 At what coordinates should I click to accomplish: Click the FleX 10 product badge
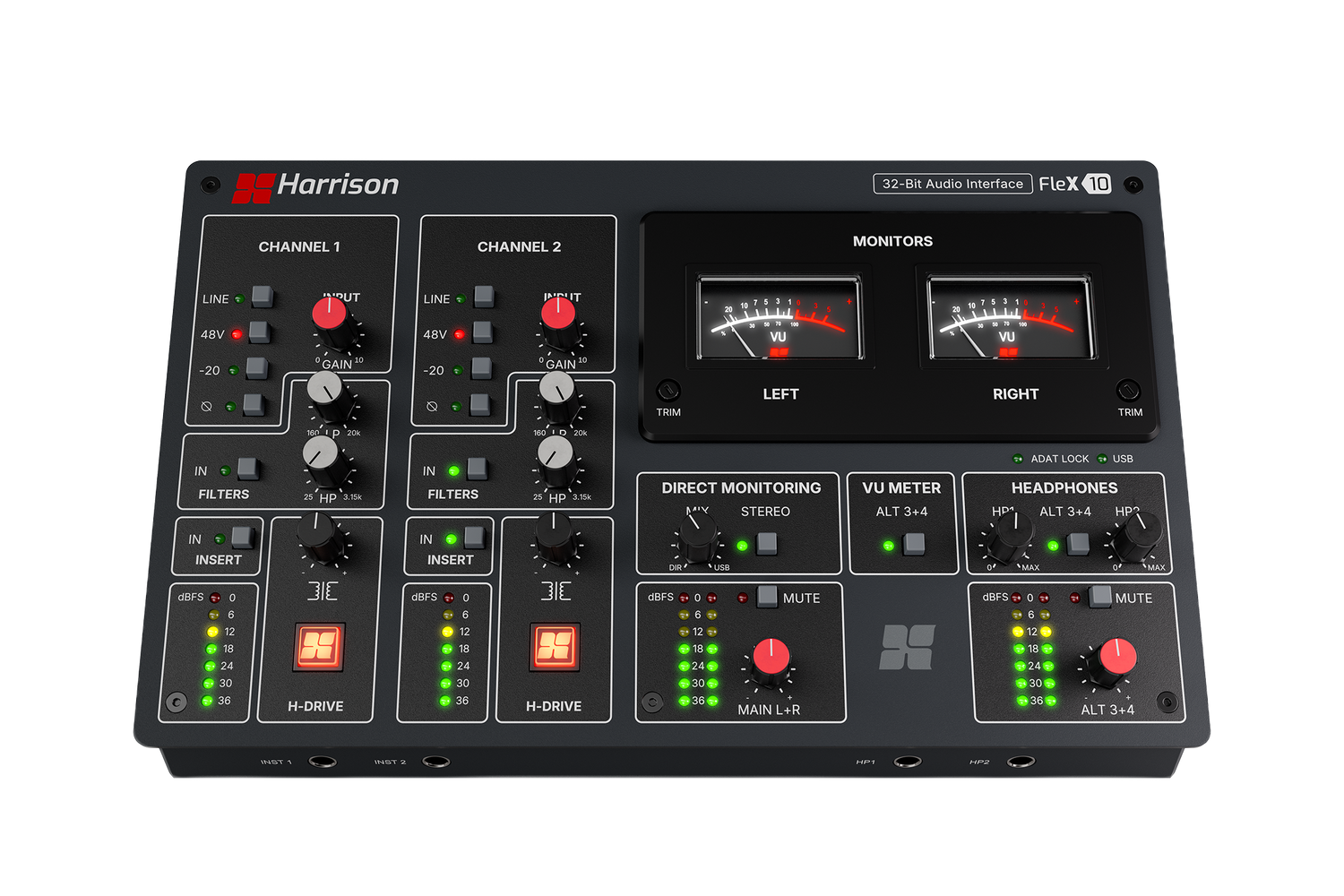coord(1075,184)
